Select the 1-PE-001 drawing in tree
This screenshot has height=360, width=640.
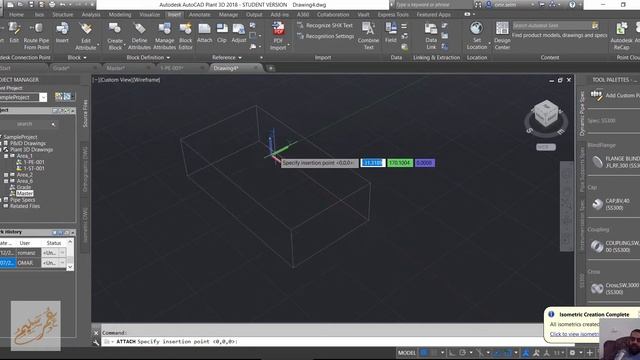pos(34,162)
